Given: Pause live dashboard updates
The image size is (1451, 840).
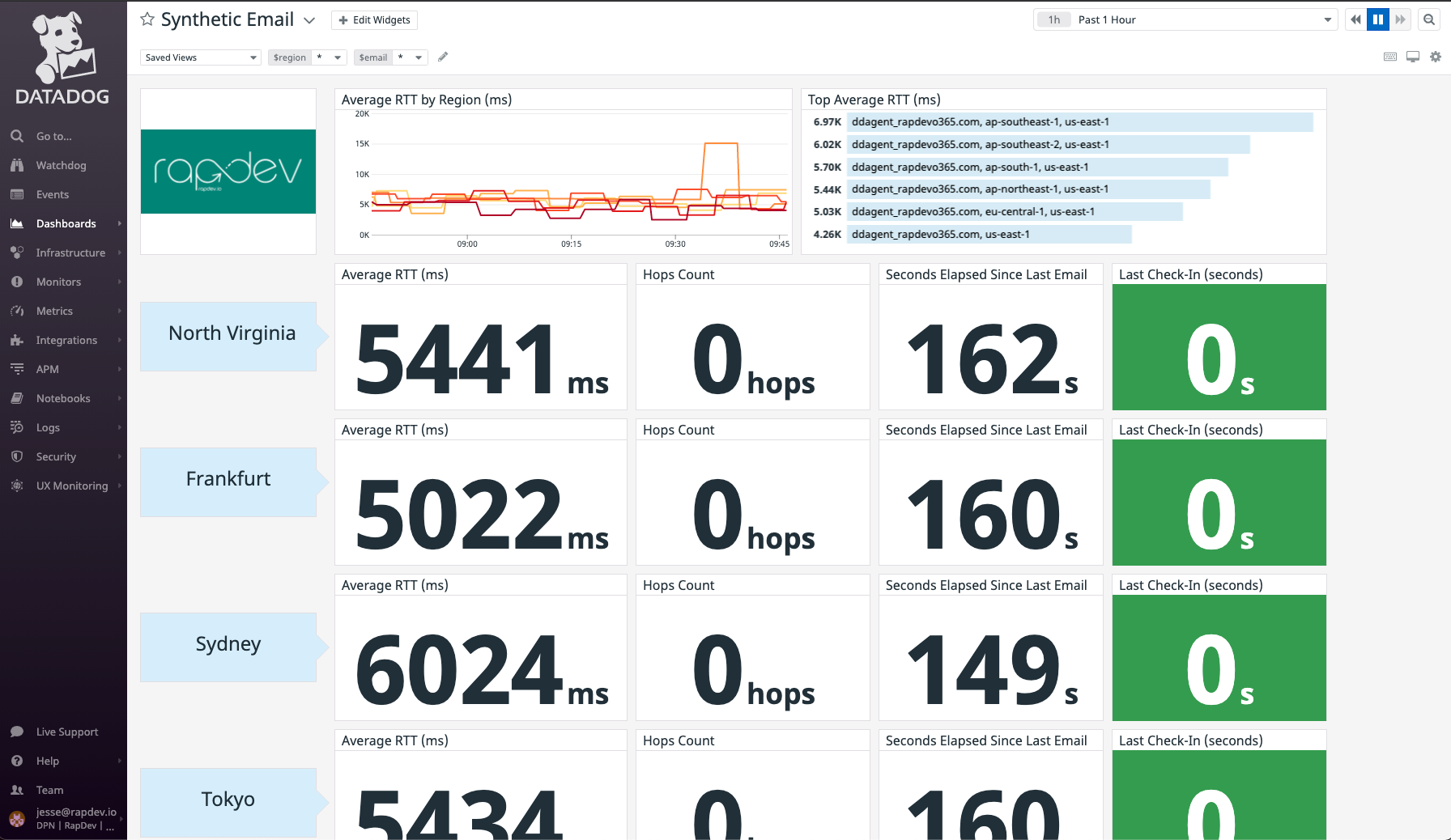Looking at the screenshot, I should tap(1378, 19).
